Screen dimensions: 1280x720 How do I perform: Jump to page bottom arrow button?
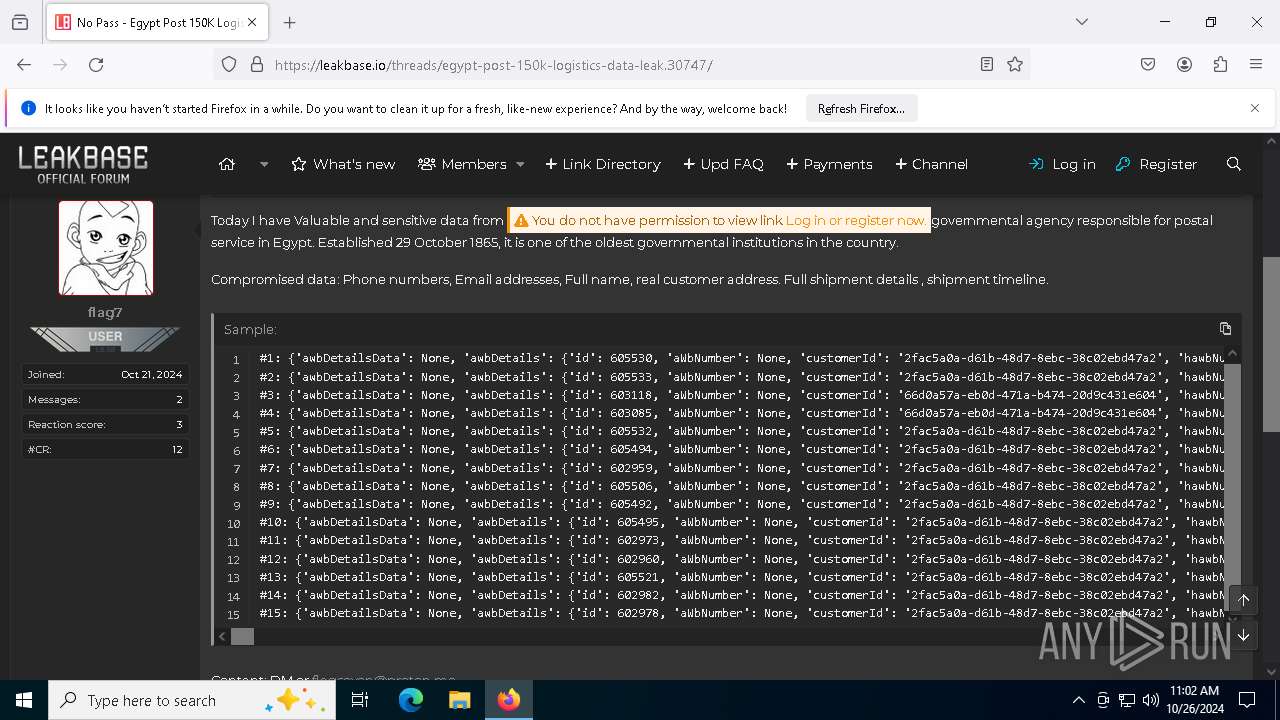pos(1244,635)
